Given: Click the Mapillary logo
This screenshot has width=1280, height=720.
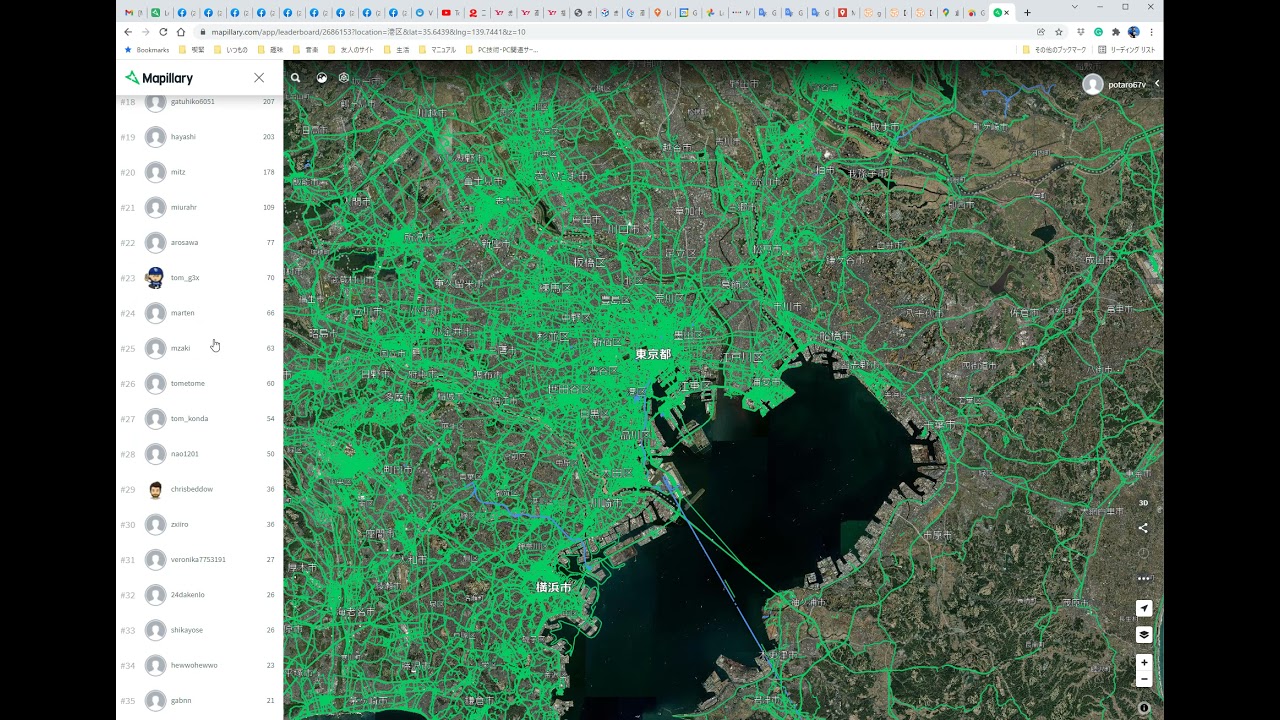Looking at the screenshot, I should coord(159,78).
